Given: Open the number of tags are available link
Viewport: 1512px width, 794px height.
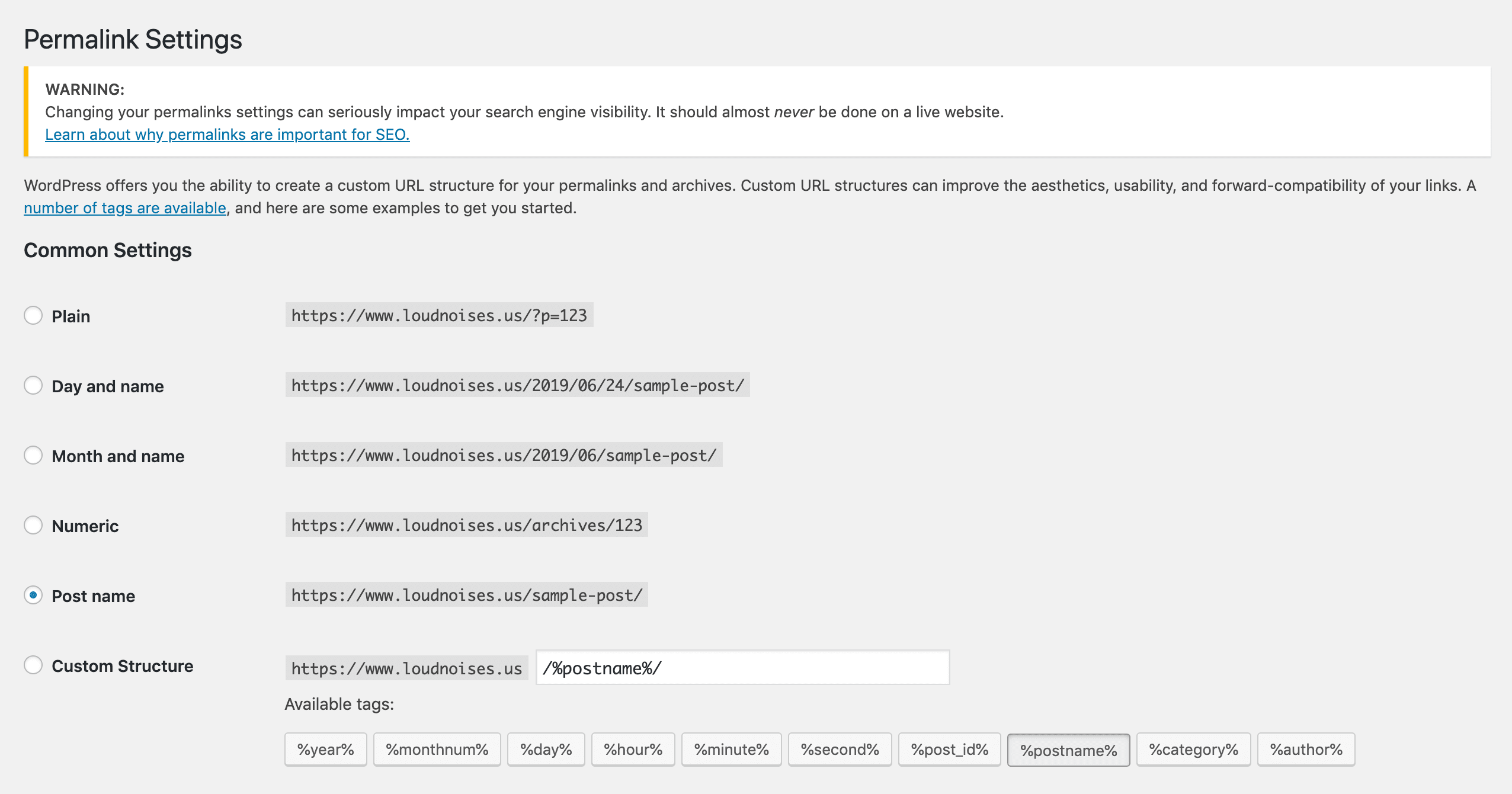Looking at the screenshot, I should click(125, 208).
